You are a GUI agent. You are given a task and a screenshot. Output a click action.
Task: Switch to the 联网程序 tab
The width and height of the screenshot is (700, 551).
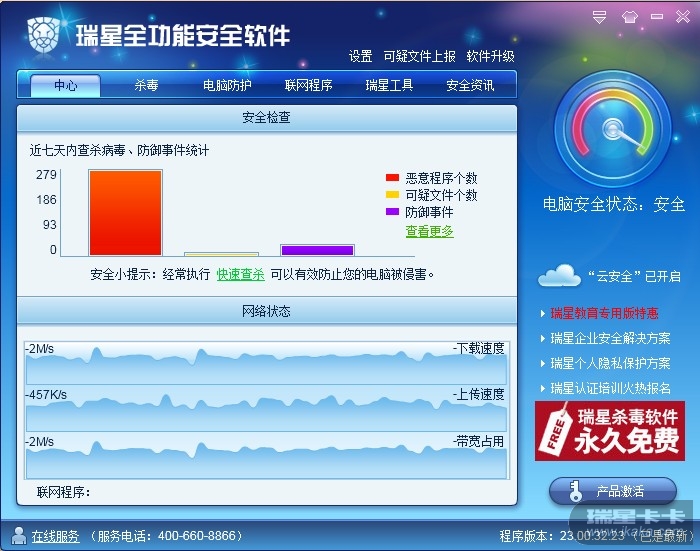(308, 85)
